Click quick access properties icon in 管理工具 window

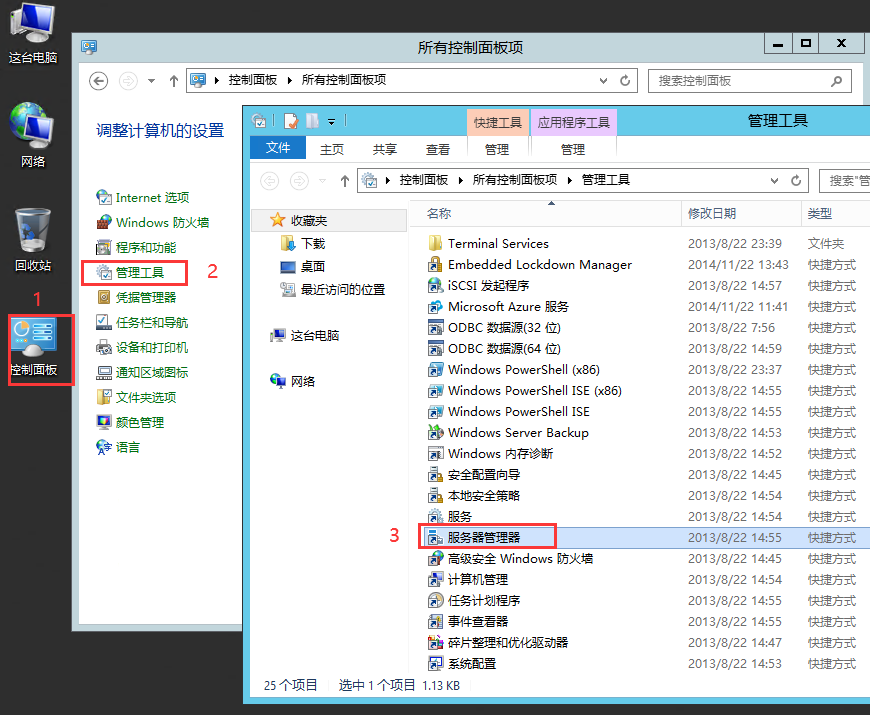[x=291, y=121]
